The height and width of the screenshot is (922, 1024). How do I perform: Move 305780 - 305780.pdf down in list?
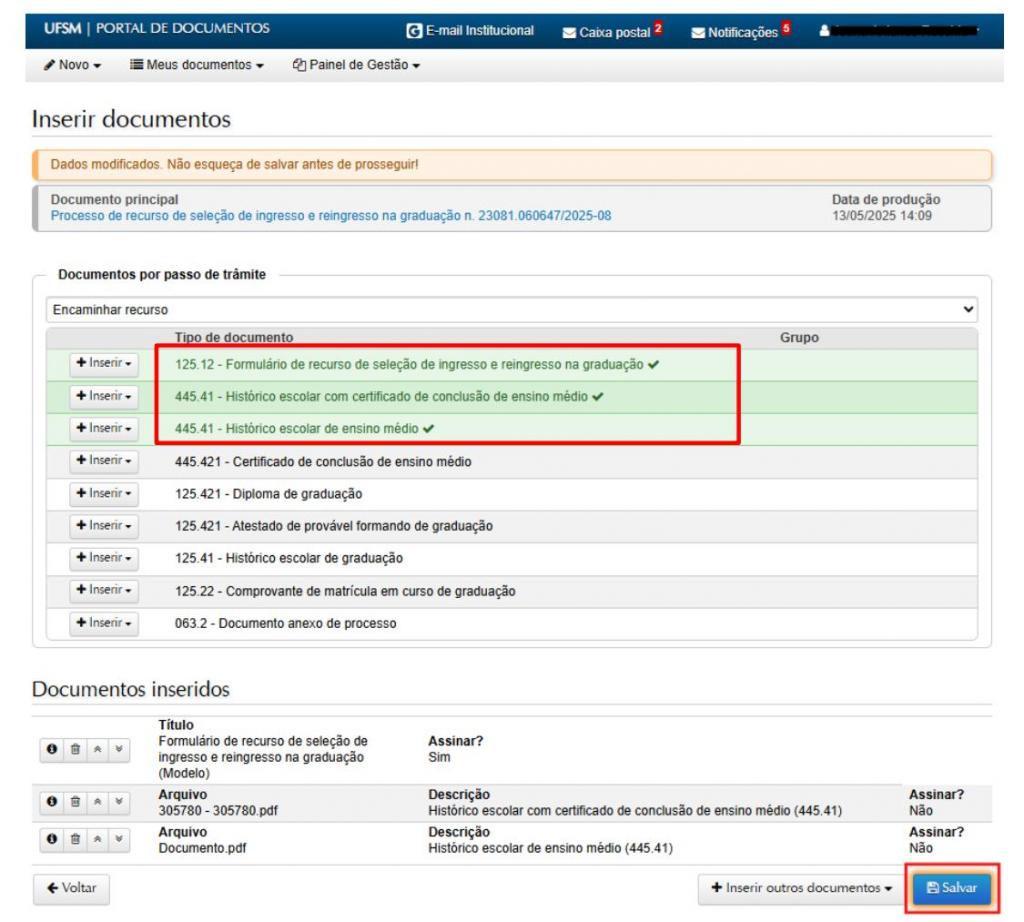pos(119,801)
